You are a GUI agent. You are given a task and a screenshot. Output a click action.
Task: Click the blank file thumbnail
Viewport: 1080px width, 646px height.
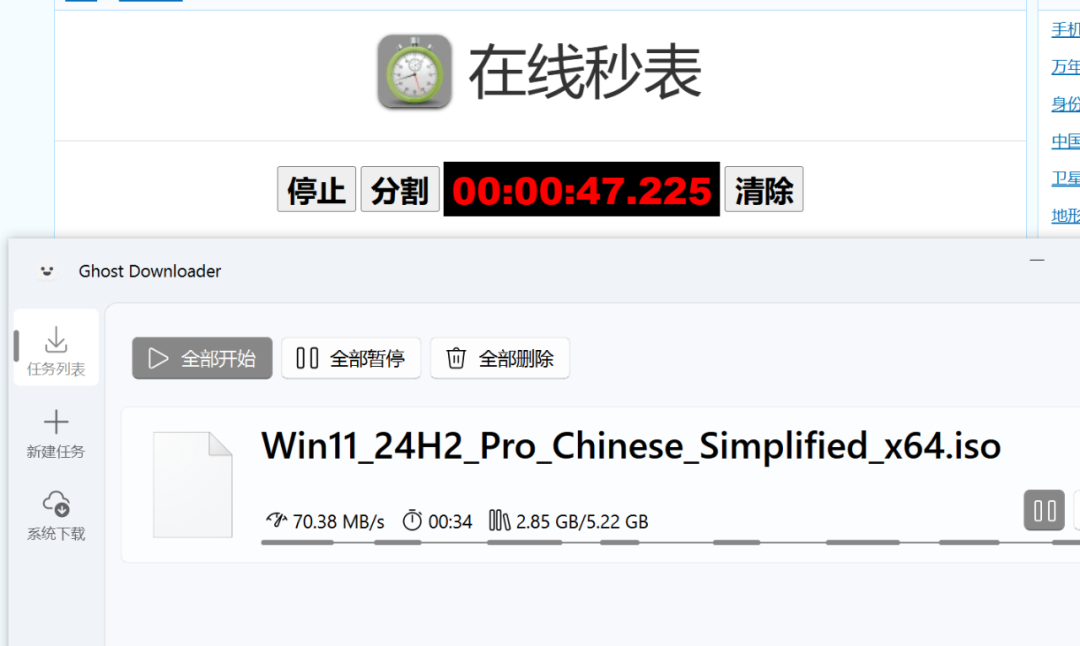[193, 485]
